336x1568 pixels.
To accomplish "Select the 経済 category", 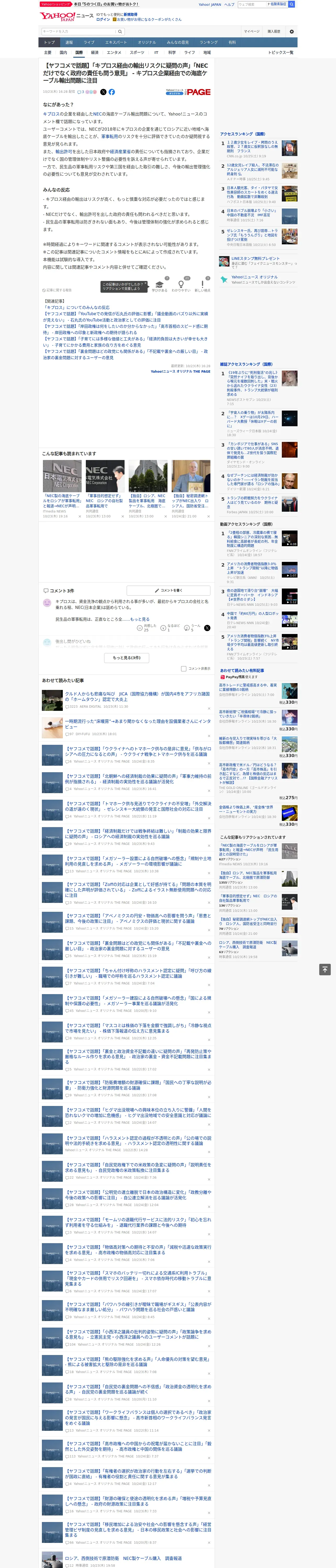I will click(x=94, y=52).
